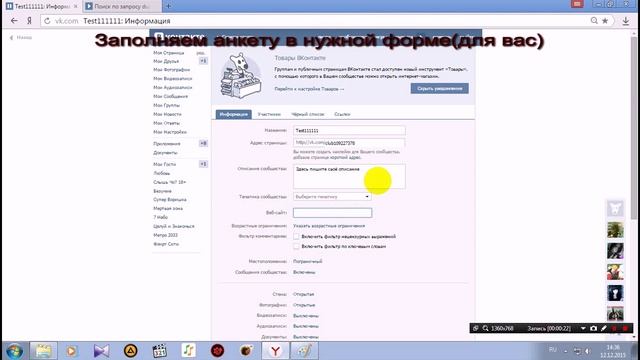
Task: Open downloads with the download arrow icon
Action: coord(626,21)
